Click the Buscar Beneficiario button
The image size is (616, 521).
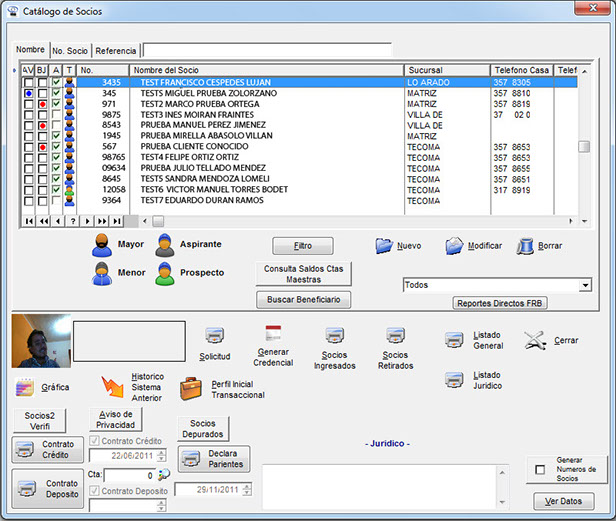coord(303,299)
